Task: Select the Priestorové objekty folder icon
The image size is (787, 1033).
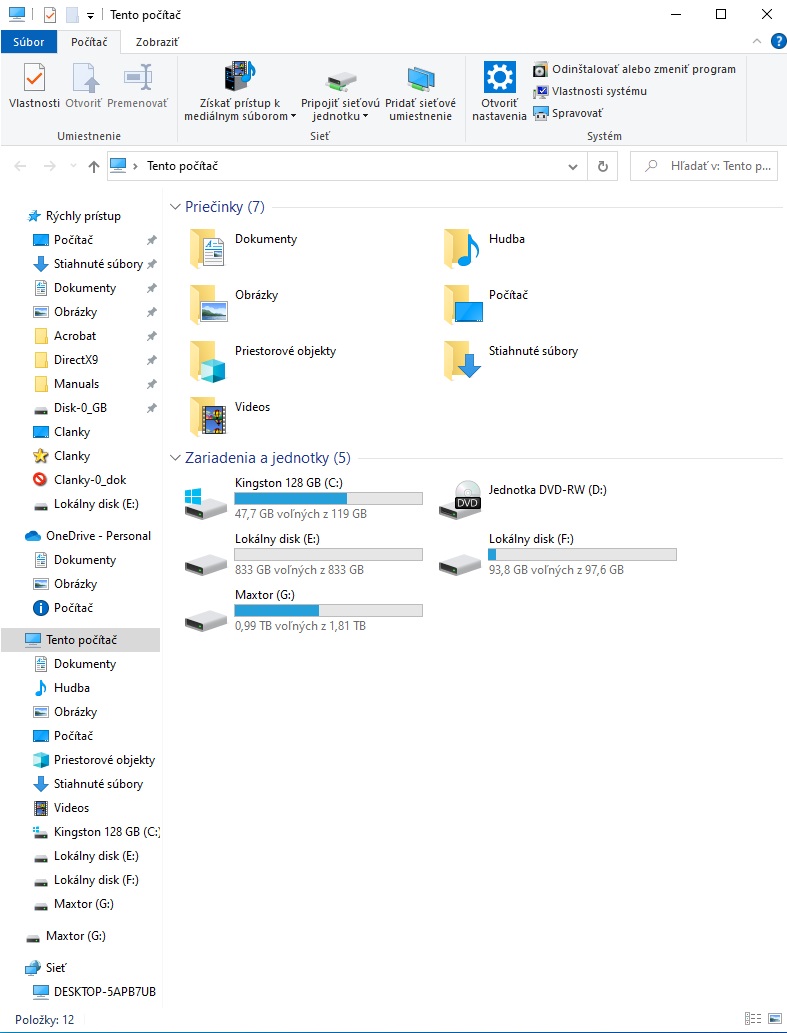Action: pyautogui.click(x=208, y=360)
